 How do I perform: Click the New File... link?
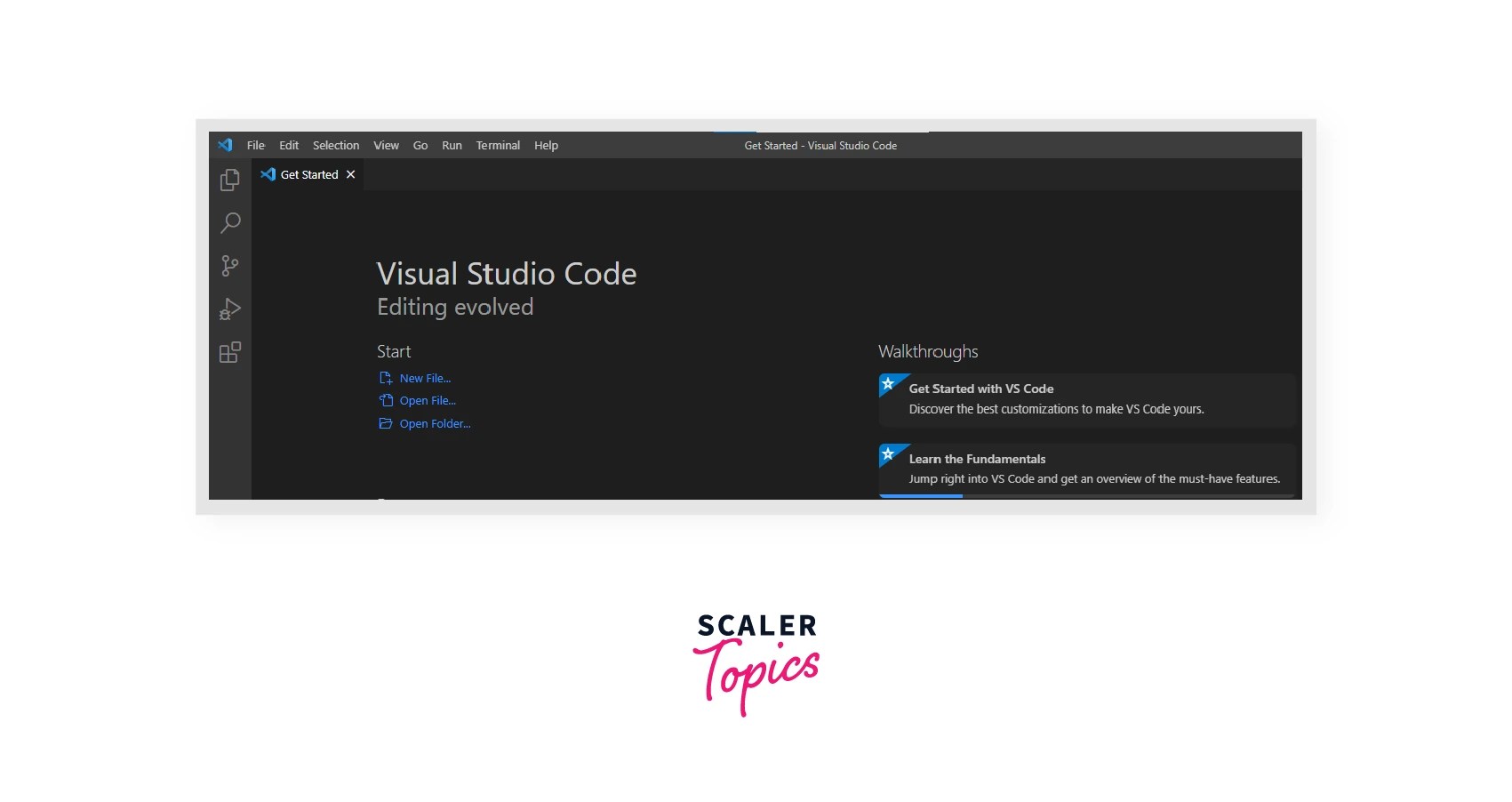[x=425, y=377]
